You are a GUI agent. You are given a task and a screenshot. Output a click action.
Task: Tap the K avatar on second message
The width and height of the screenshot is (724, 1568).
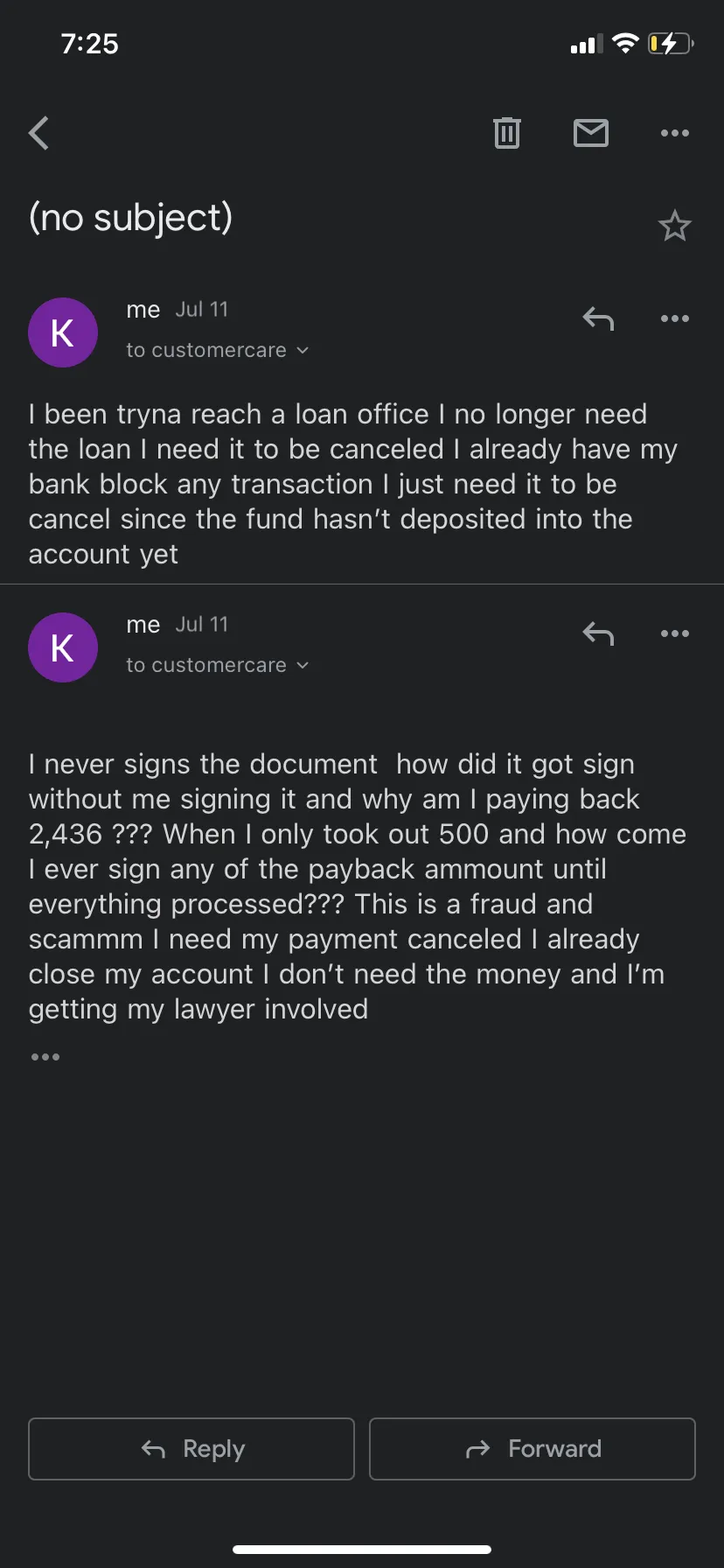tap(63, 647)
